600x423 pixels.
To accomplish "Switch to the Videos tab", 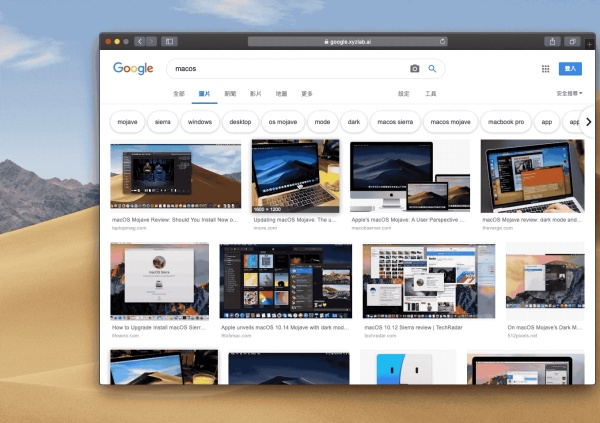I will tap(256, 93).
